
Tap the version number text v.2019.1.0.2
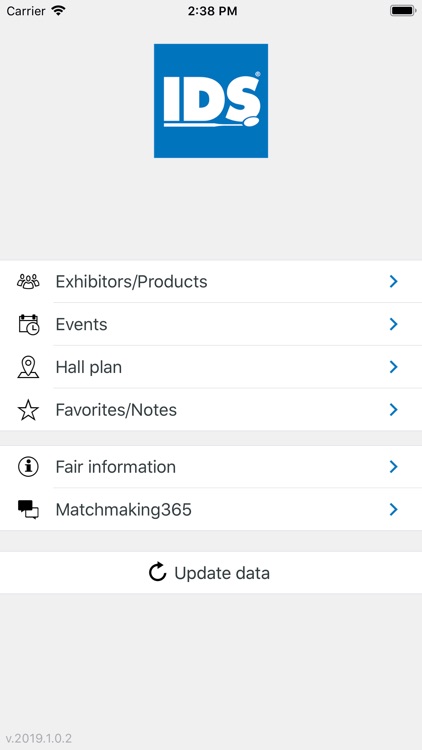[39, 738]
